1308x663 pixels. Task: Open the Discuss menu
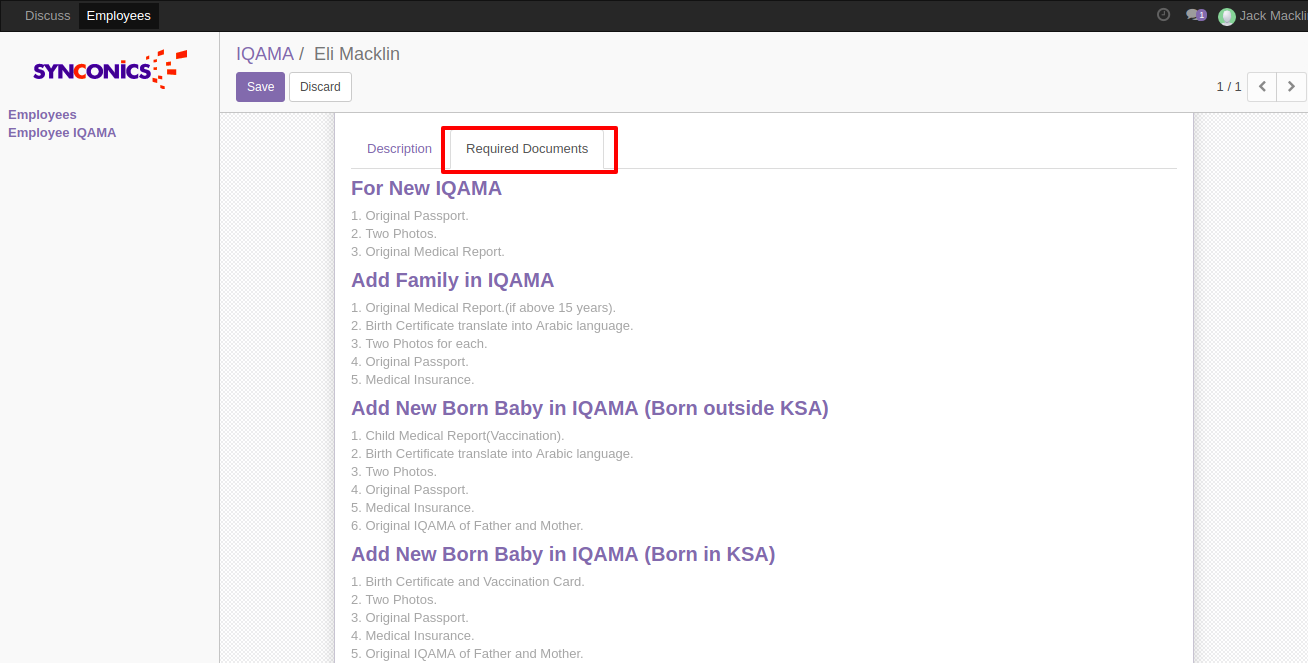tap(47, 16)
